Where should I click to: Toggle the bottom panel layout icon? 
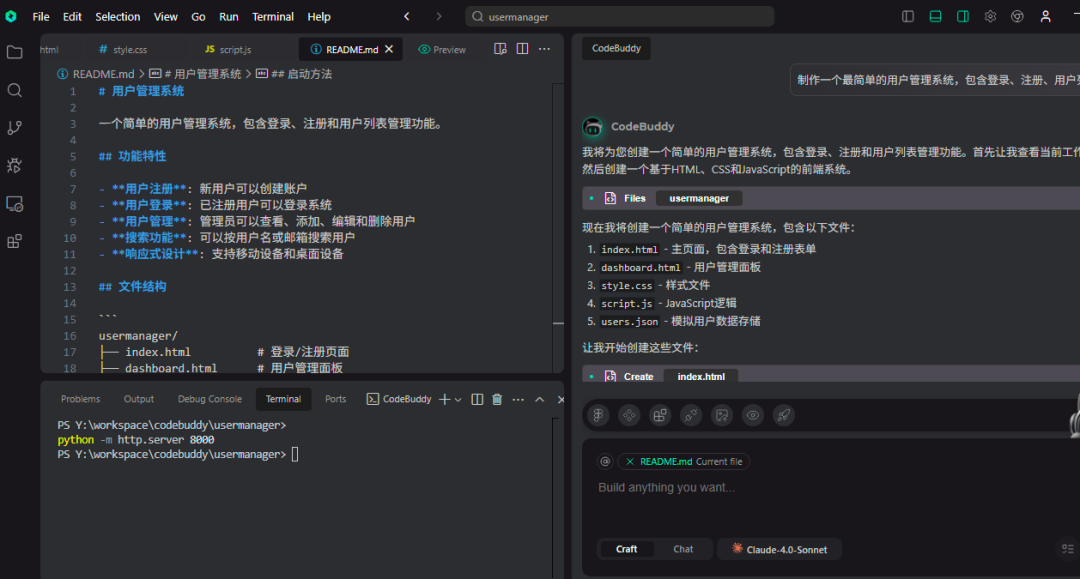[935, 17]
